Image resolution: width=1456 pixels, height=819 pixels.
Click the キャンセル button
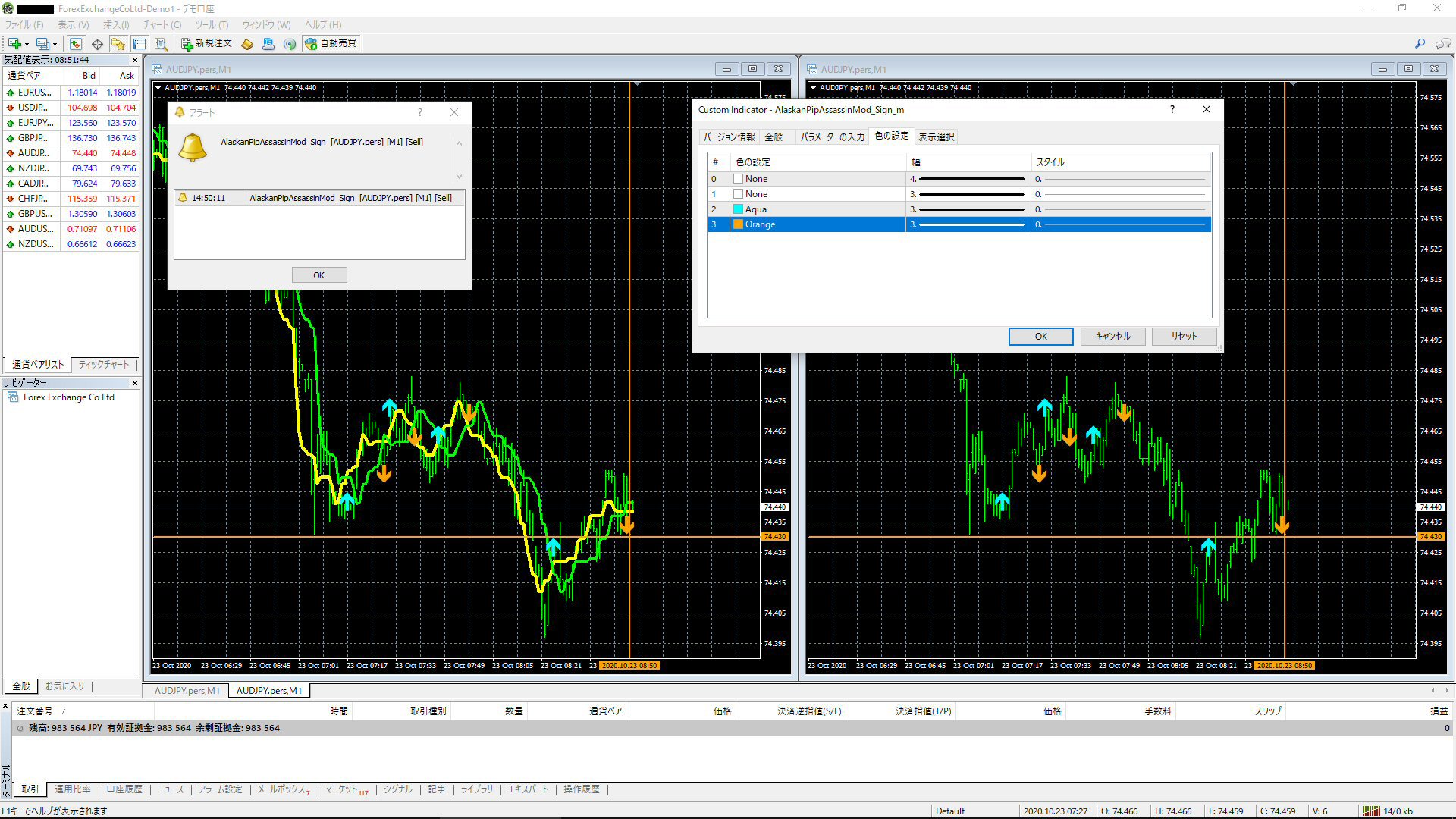click(1112, 337)
